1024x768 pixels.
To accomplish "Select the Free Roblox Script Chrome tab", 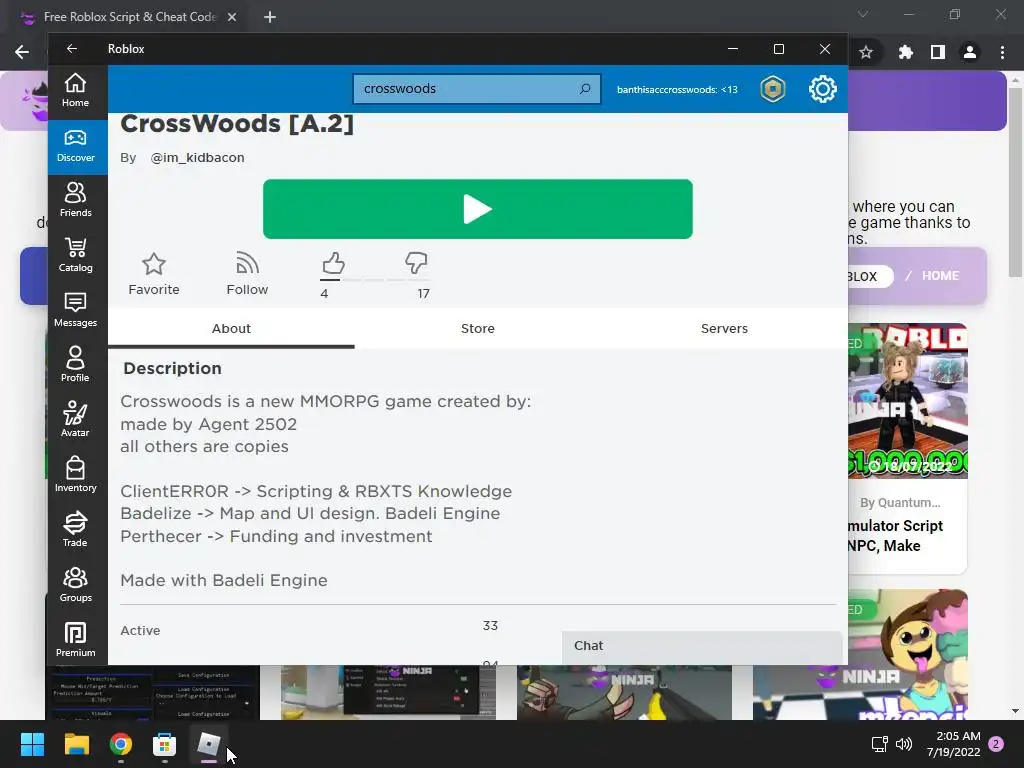I will tap(129, 17).
